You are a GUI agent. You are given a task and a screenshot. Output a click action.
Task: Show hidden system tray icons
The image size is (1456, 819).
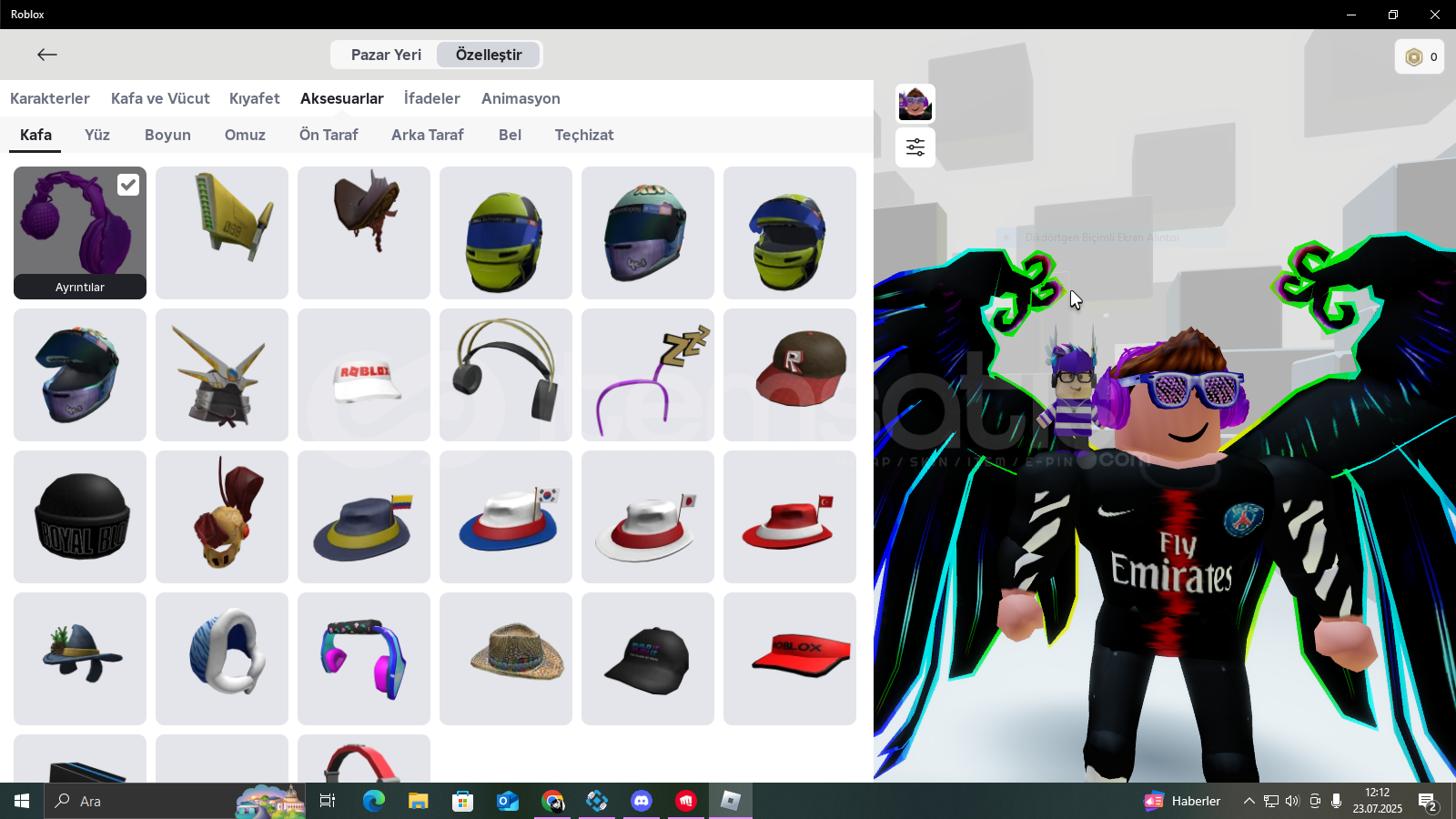pyautogui.click(x=1249, y=801)
